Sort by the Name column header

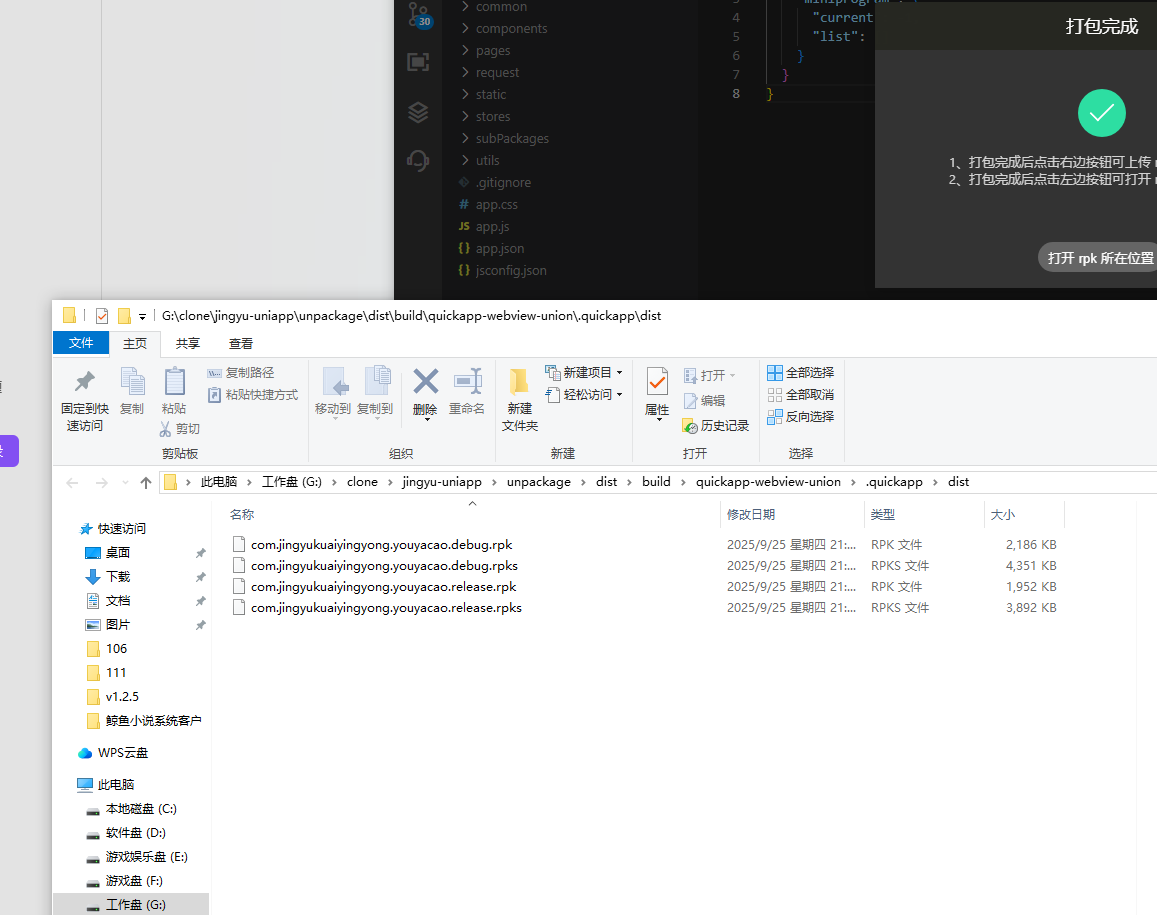(242, 514)
